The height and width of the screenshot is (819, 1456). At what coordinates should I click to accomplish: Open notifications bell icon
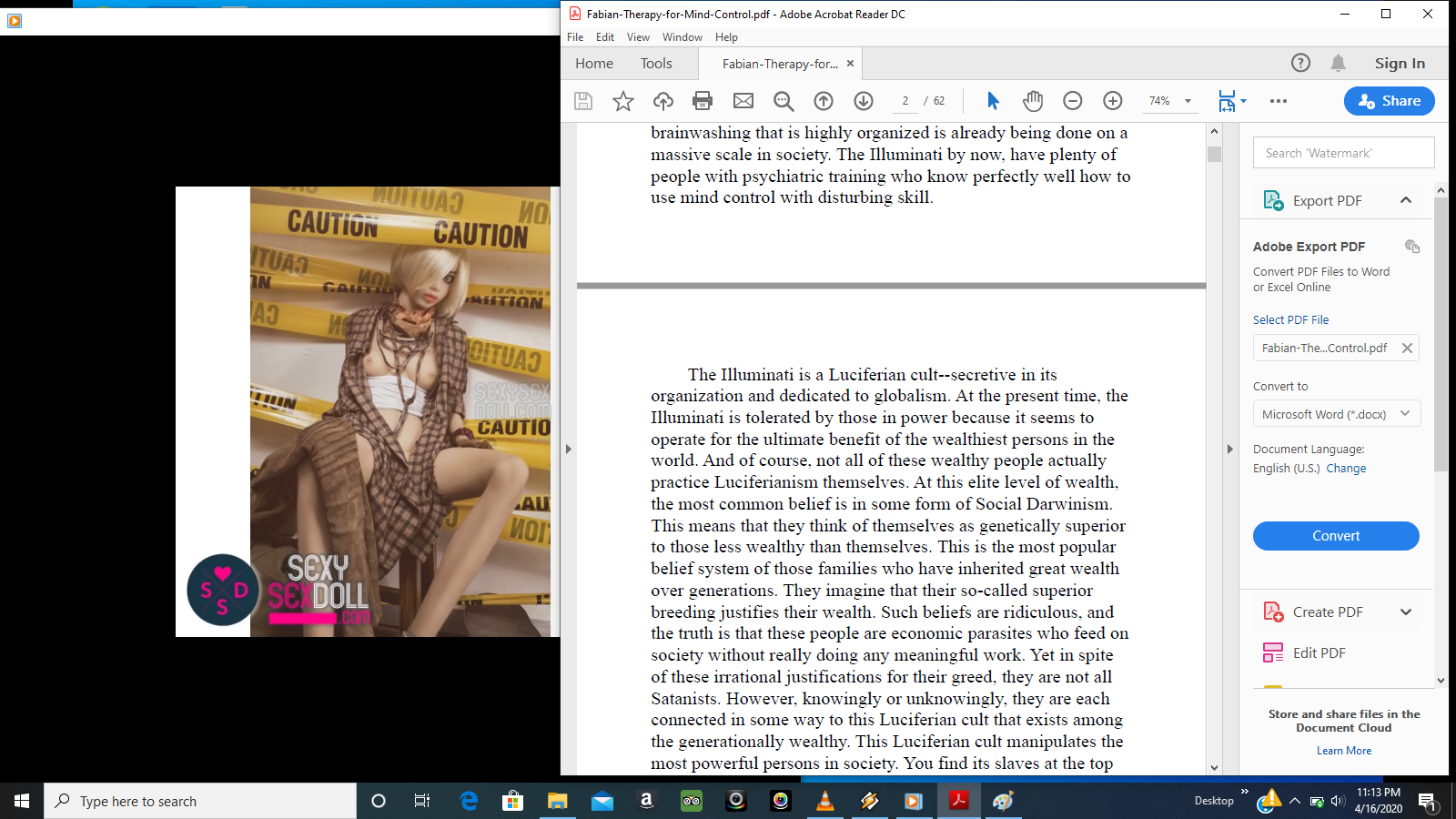coord(1338,63)
